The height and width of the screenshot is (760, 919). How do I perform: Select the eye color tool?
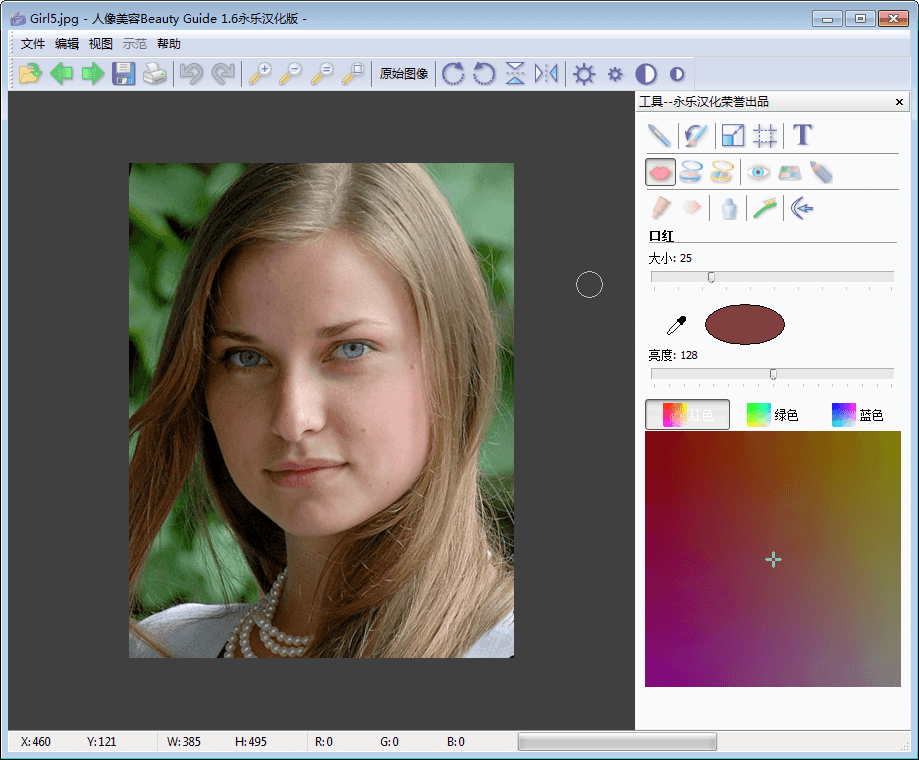(x=758, y=172)
